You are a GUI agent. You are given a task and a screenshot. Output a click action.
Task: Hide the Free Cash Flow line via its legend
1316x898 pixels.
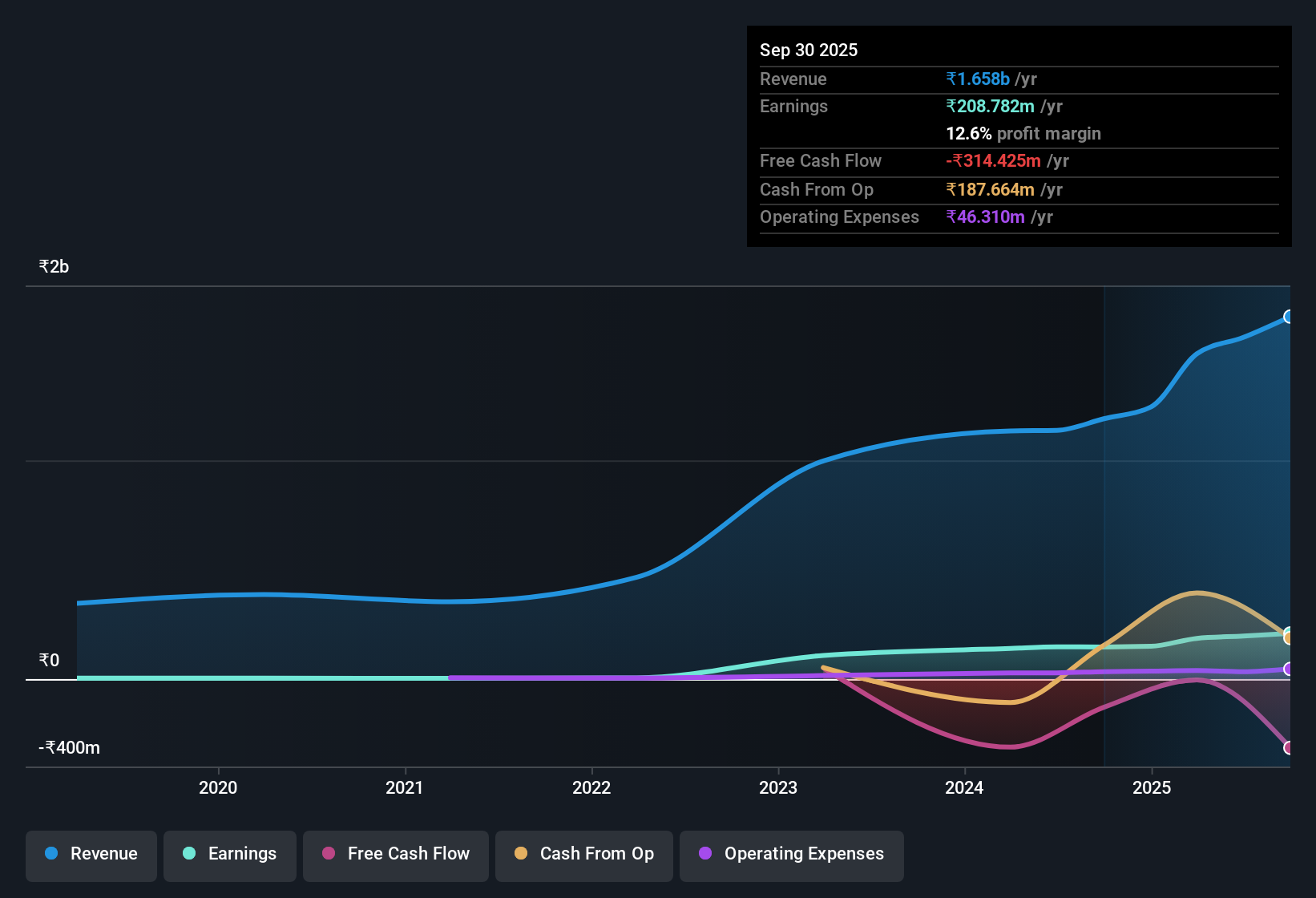pos(395,854)
